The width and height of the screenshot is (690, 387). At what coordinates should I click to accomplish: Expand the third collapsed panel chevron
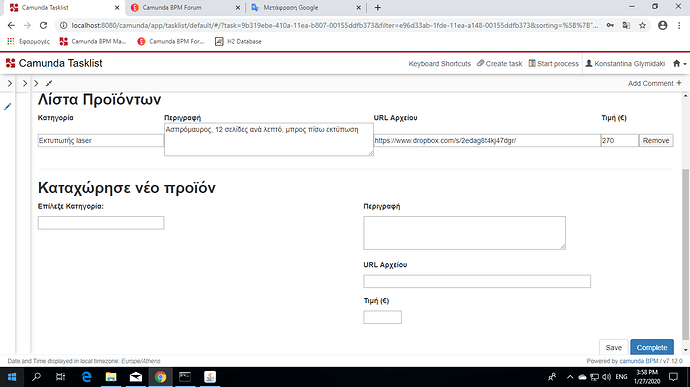(x=36, y=83)
